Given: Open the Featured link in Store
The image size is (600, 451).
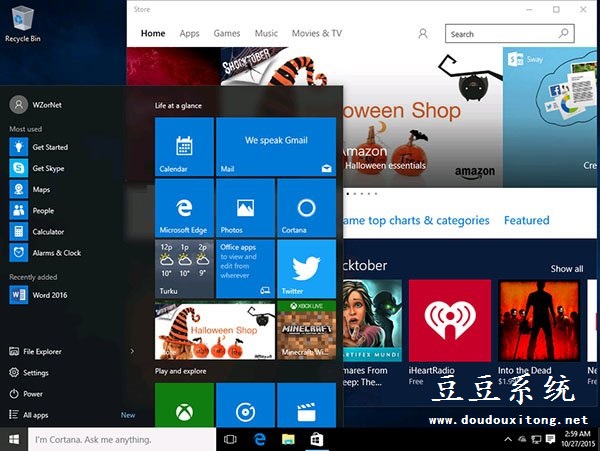Looking at the screenshot, I should click(x=527, y=220).
